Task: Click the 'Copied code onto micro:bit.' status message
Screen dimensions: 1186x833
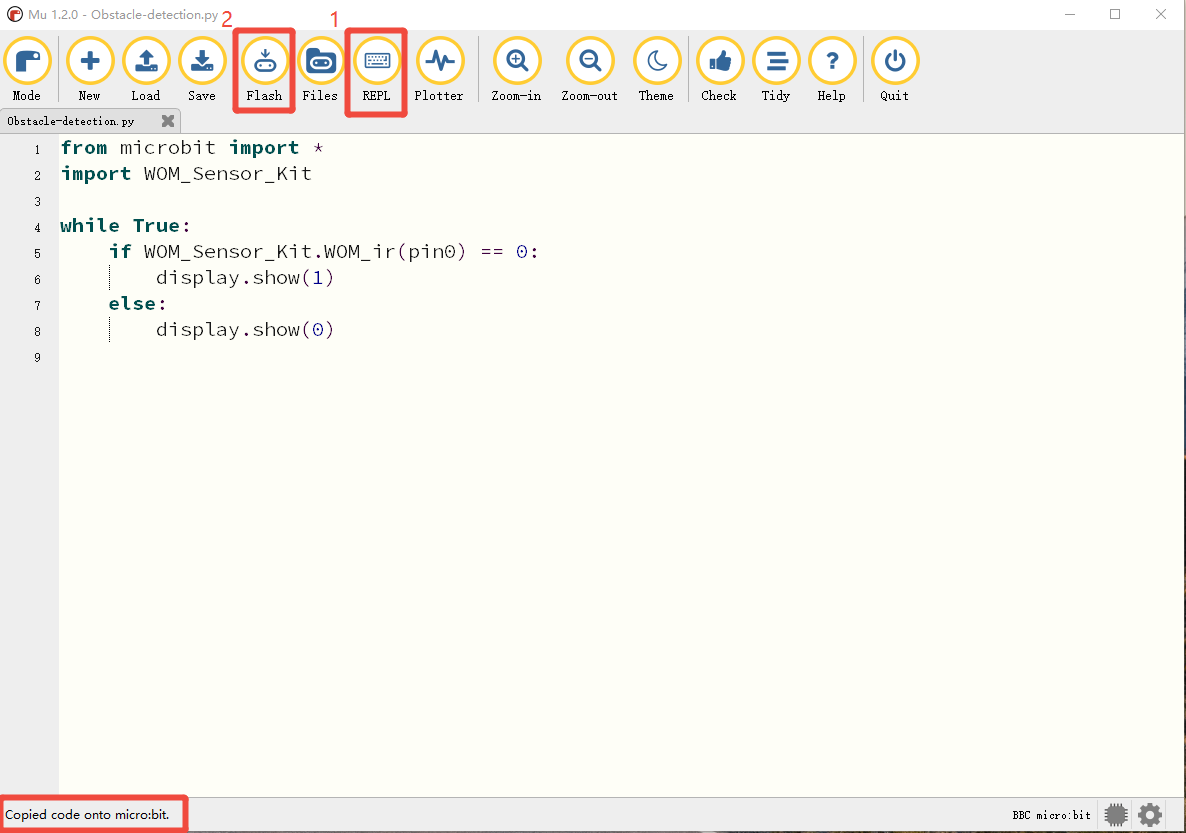Action: 88,815
